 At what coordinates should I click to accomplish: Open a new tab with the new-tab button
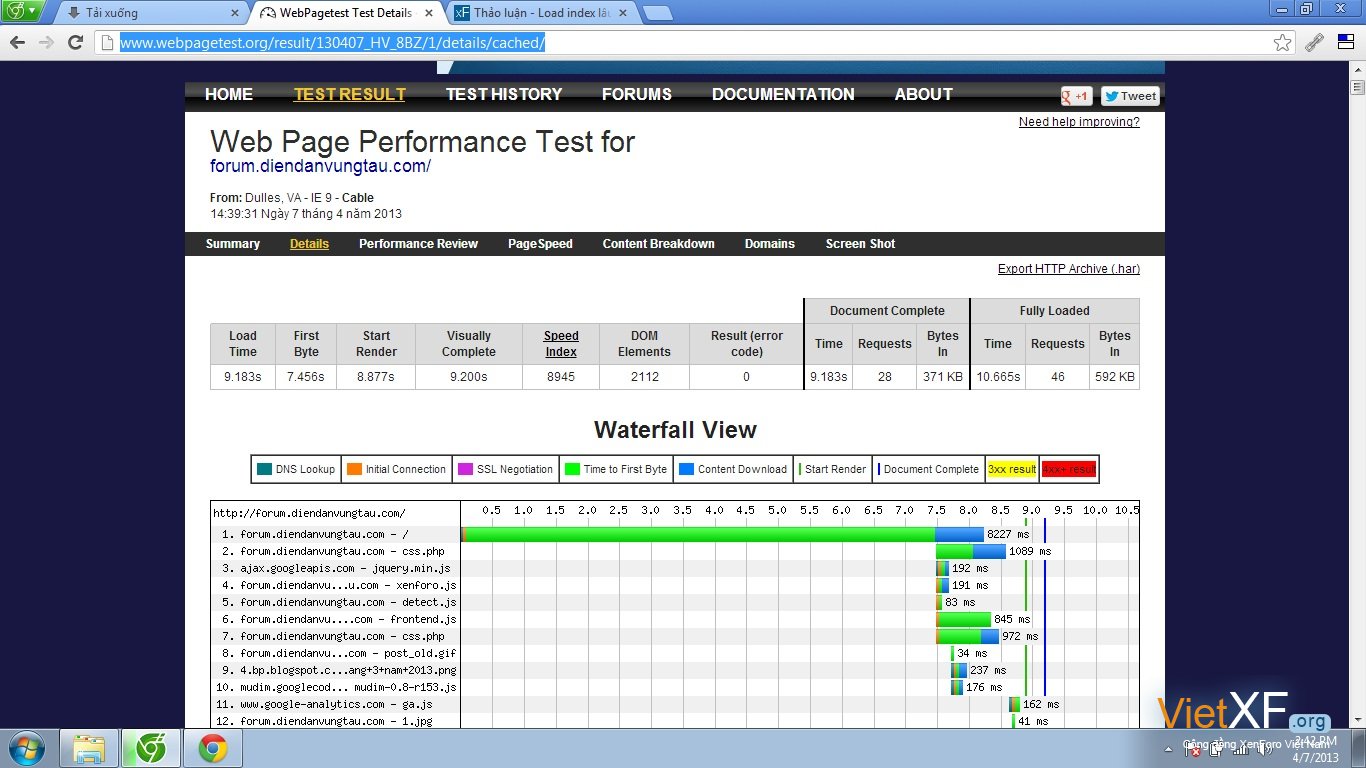tap(657, 13)
